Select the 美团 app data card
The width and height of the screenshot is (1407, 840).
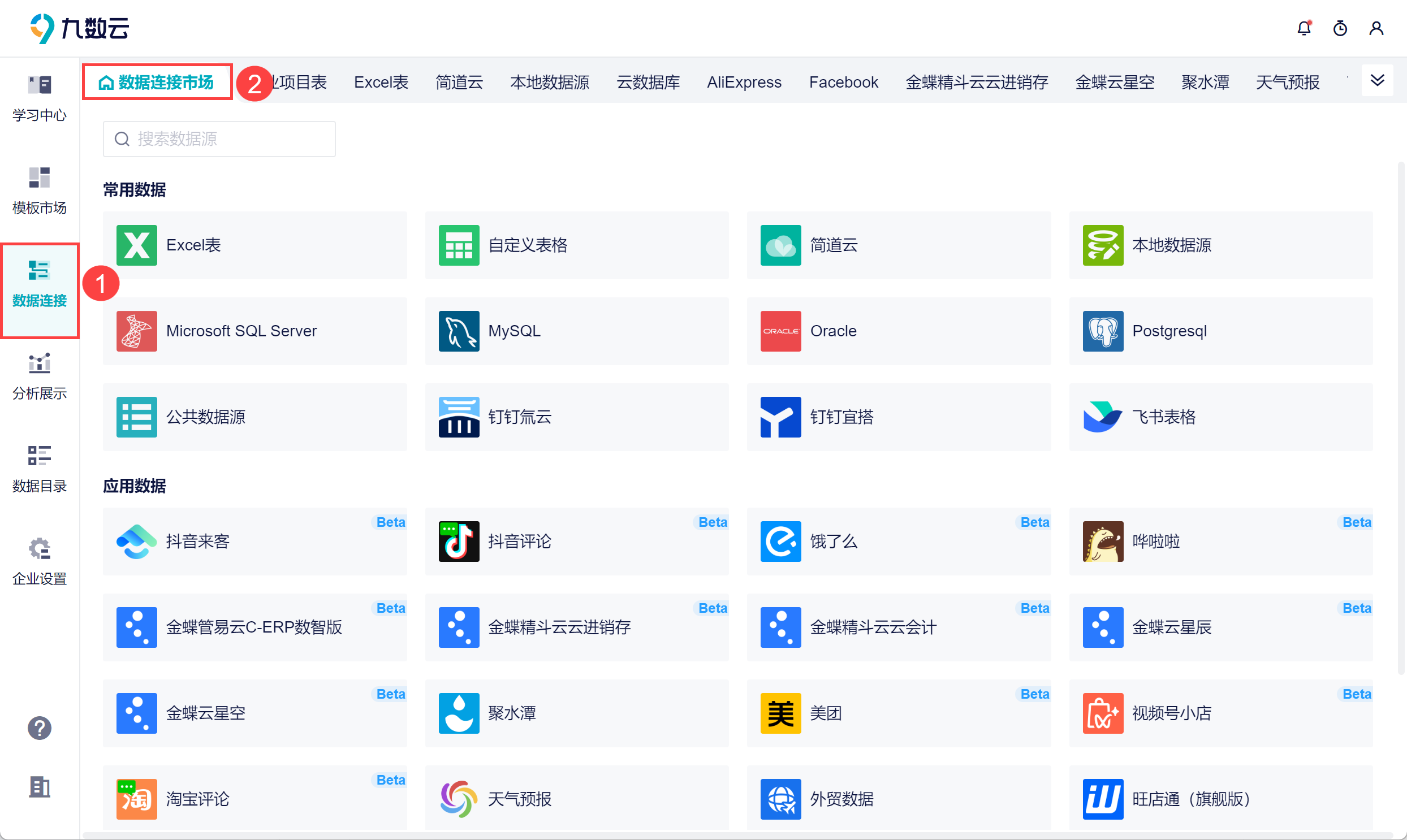coord(899,714)
